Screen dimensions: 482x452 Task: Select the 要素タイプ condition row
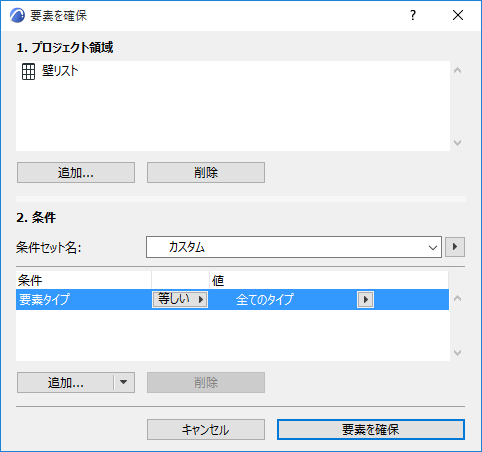coord(232,299)
